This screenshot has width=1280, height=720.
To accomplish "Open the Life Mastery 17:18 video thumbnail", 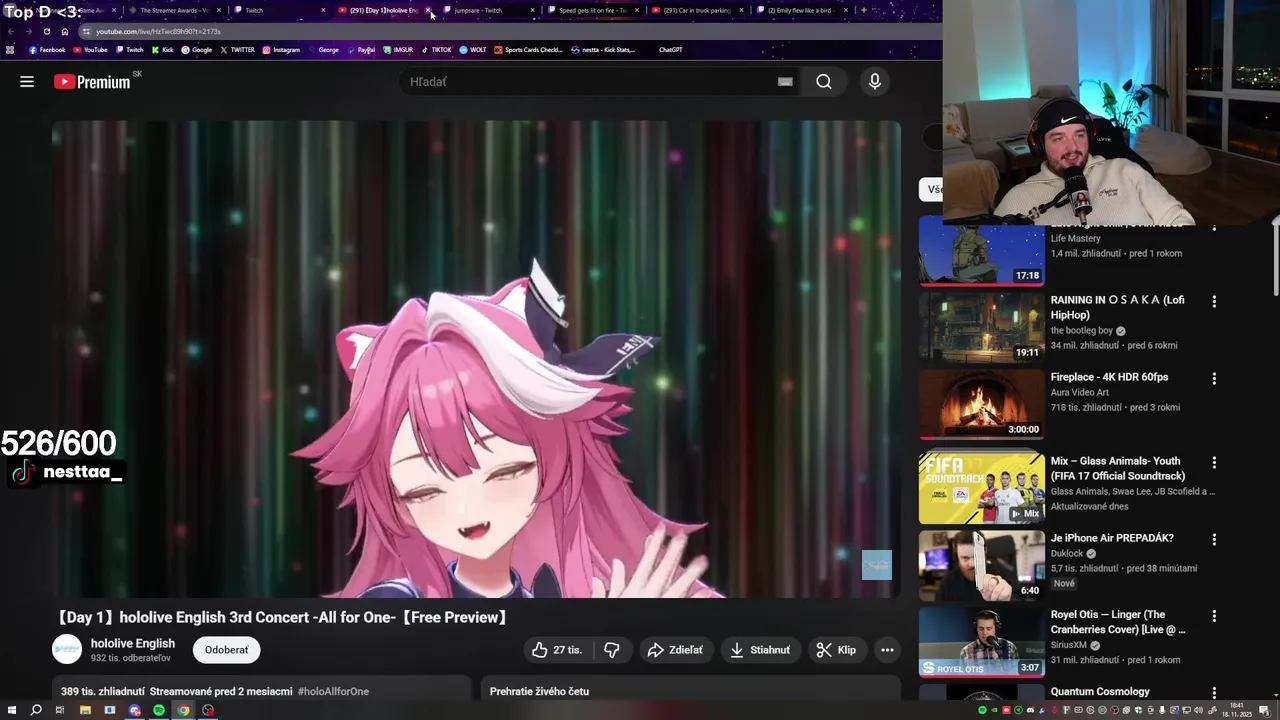I will tap(982, 252).
